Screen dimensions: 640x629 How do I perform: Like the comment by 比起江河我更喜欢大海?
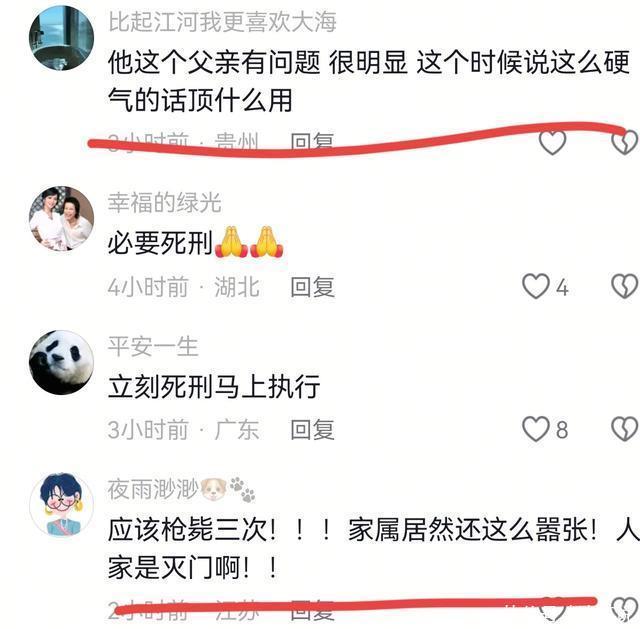(x=552, y=142)
